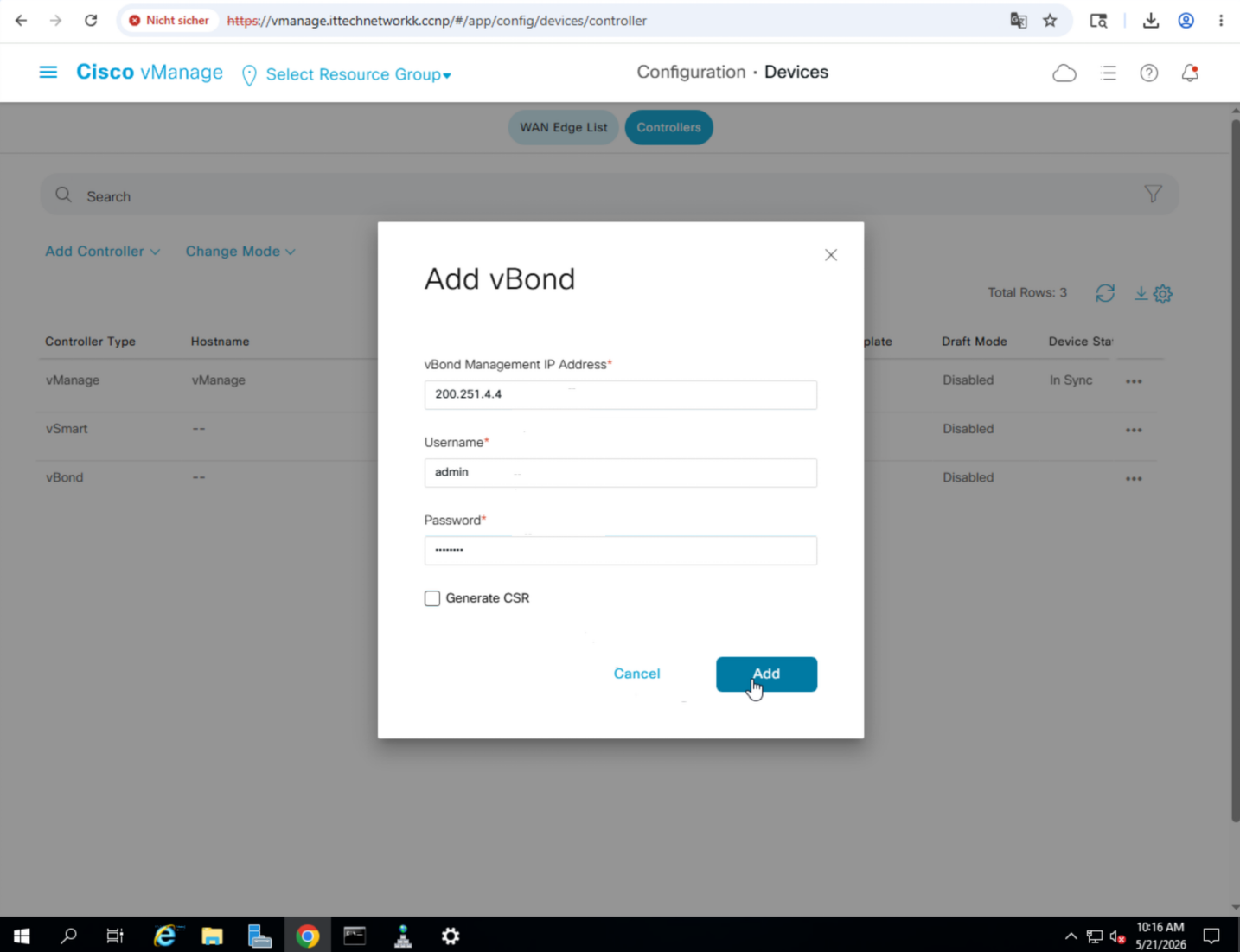1240x952 pixels.
Task: Click the Controller Type column header
Action: [x=91, y=342]
